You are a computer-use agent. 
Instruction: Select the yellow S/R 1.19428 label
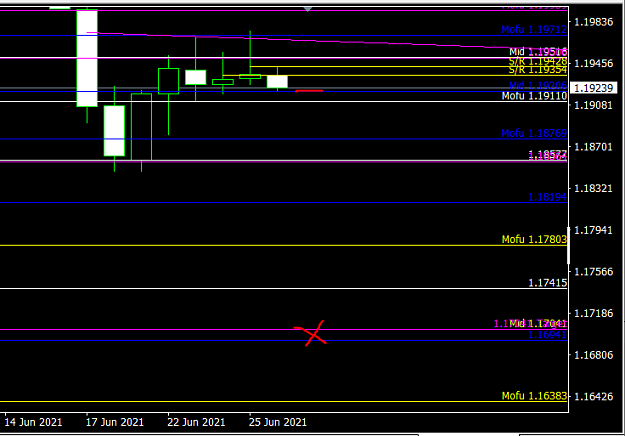tap(538, 61)
